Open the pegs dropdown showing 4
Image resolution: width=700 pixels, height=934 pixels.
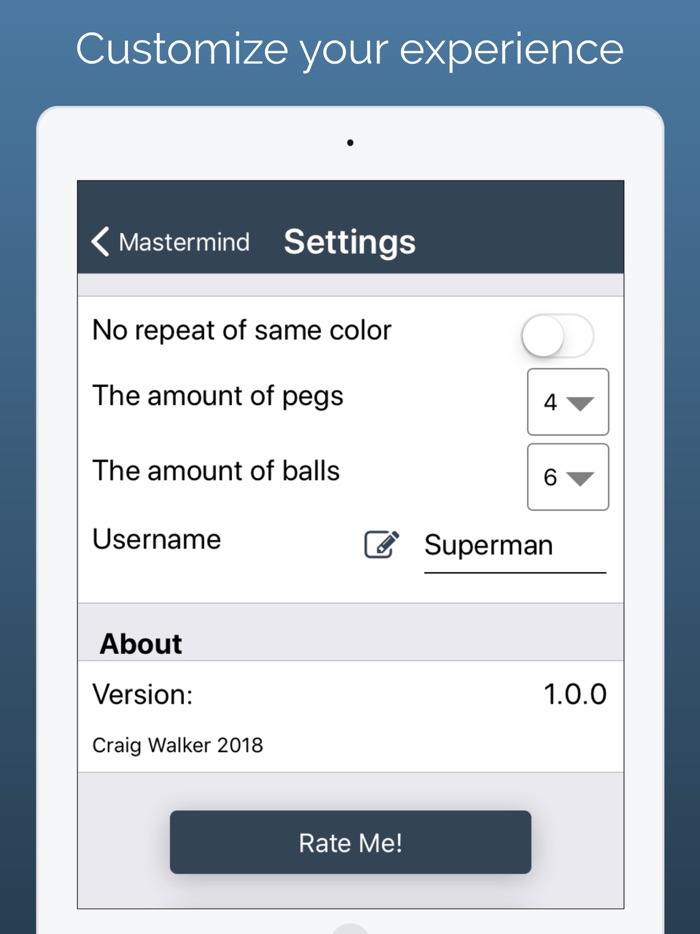(567, 402)
